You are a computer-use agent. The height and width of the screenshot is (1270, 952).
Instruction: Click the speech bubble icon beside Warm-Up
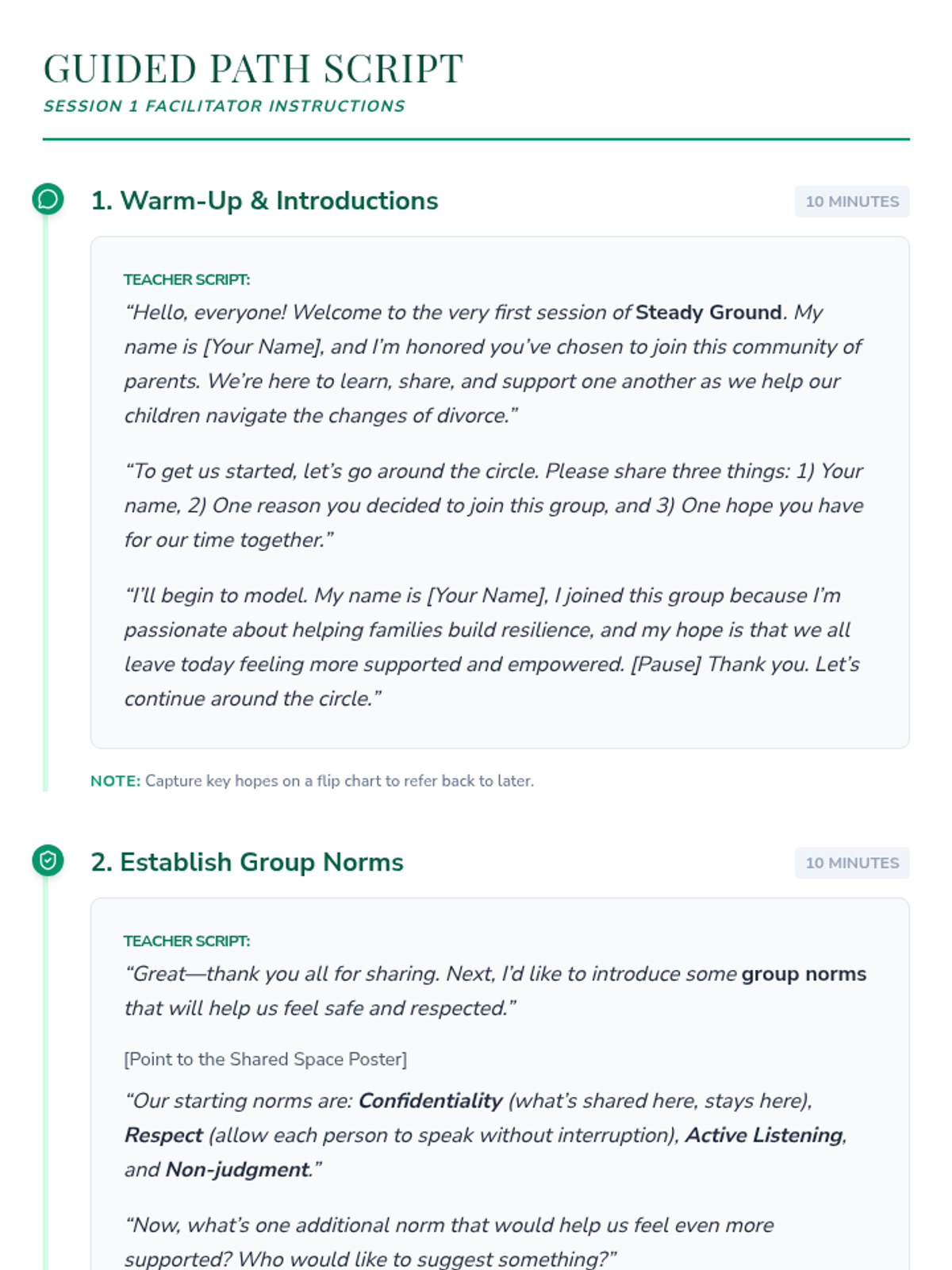(x=48, y=199)
